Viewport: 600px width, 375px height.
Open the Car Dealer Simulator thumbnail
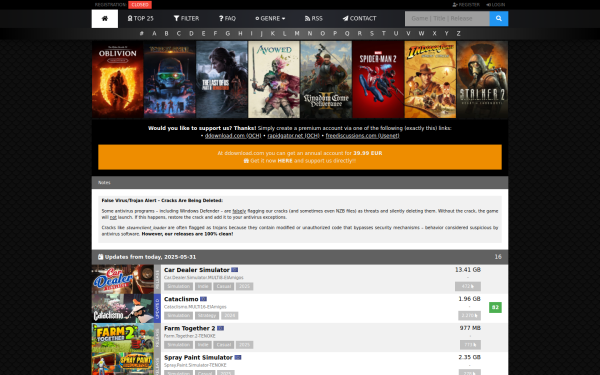[x=122, y=279]
